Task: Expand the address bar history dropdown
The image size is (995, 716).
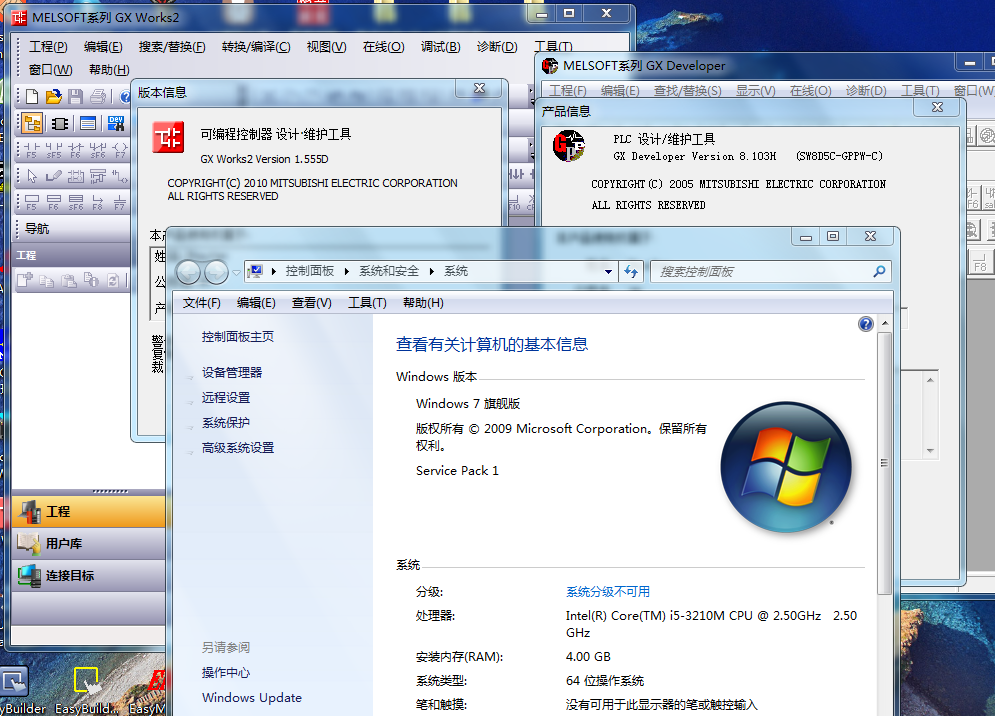Action: tap(608, 271)
